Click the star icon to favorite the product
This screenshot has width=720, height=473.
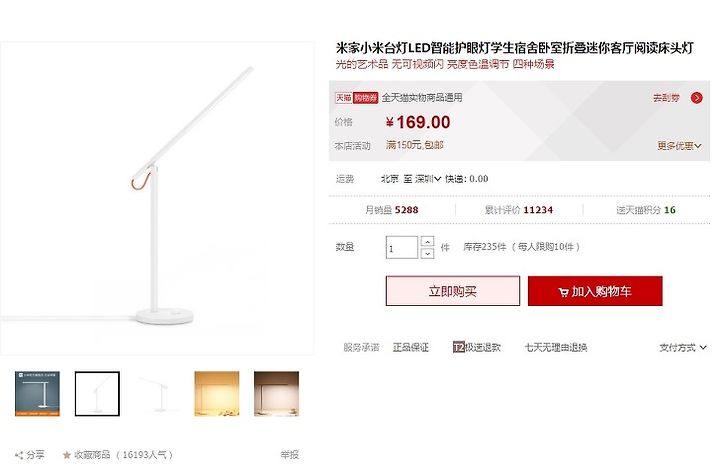pos(67,455)
